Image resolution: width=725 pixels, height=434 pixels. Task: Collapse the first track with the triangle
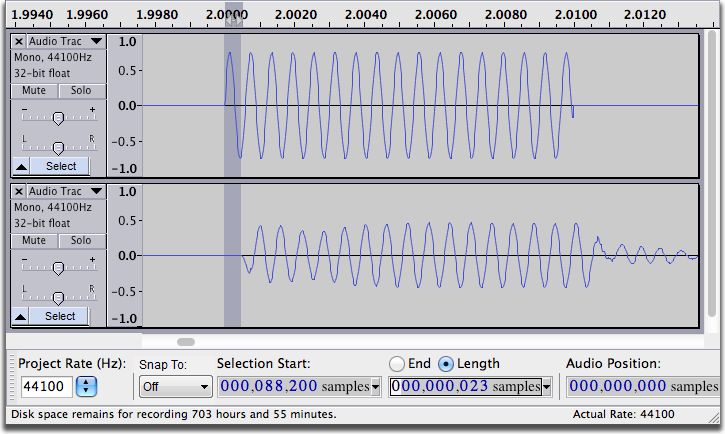tap(21, 166)
